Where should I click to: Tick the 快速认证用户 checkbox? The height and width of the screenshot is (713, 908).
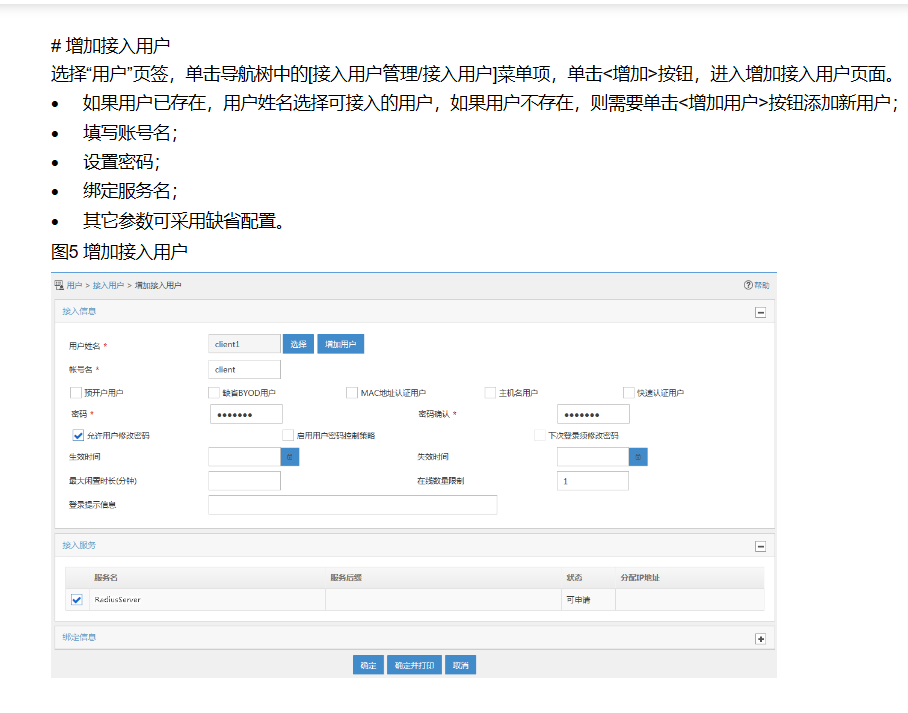tap(628, 393)
